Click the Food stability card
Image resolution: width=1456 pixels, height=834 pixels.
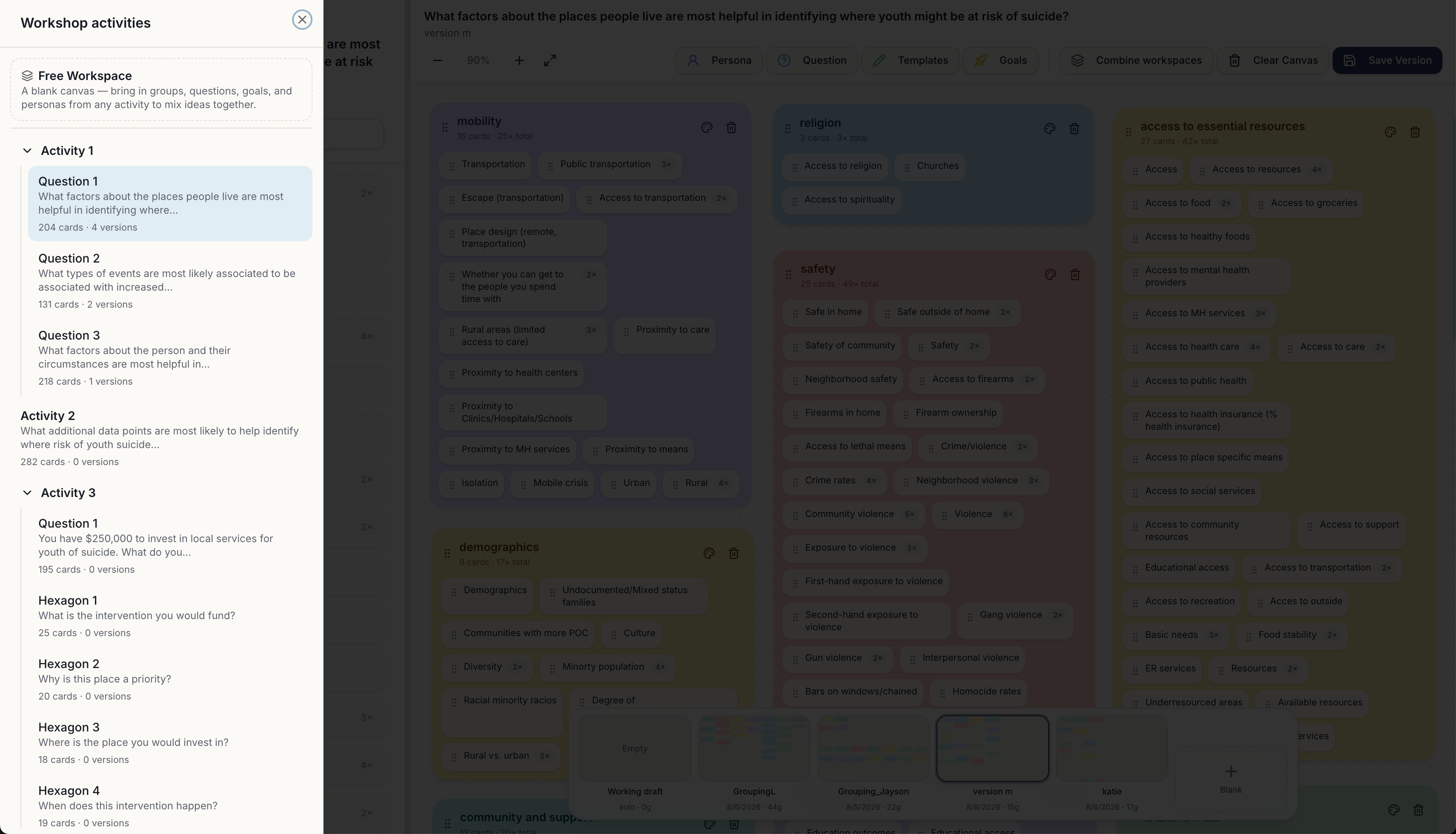(x=1292, y=636)
